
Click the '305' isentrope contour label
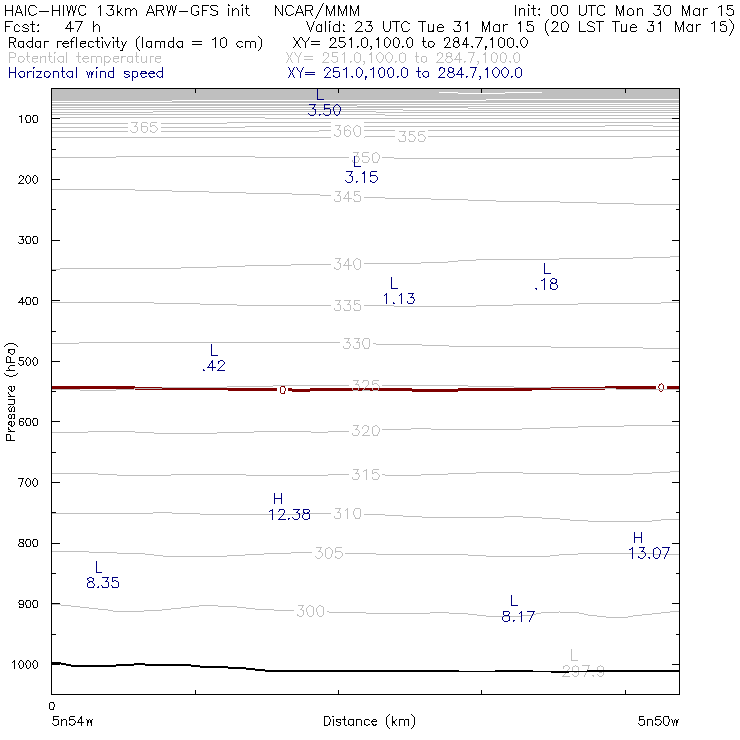[x=329, y=553]
